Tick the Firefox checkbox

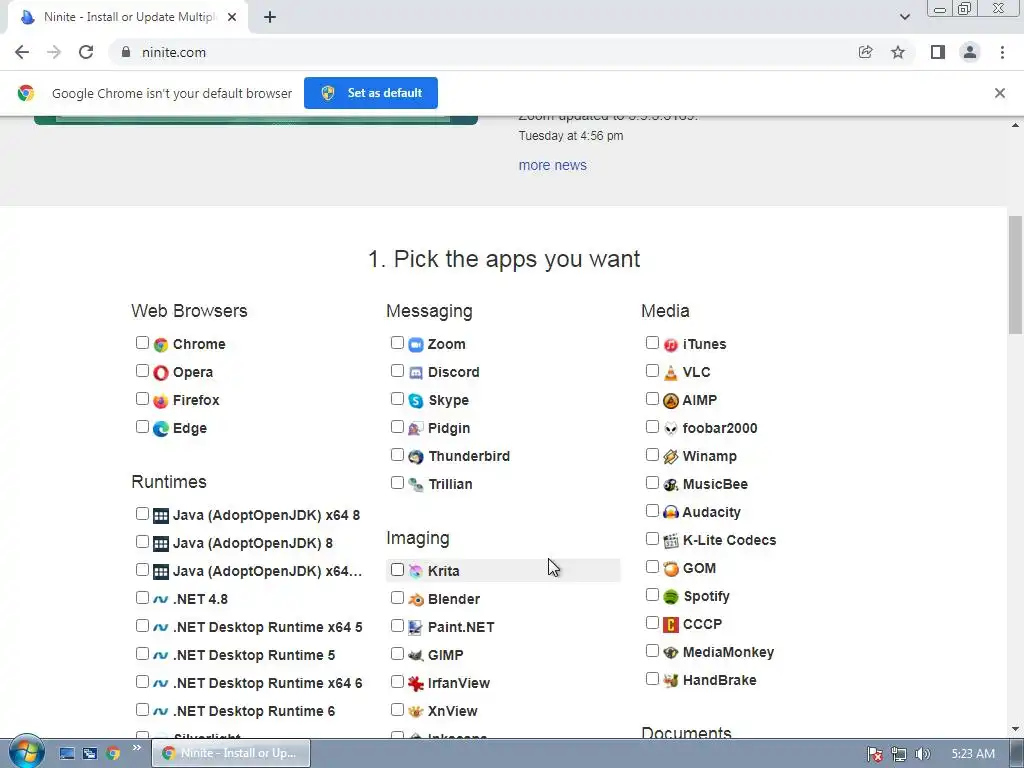[142, 399]
